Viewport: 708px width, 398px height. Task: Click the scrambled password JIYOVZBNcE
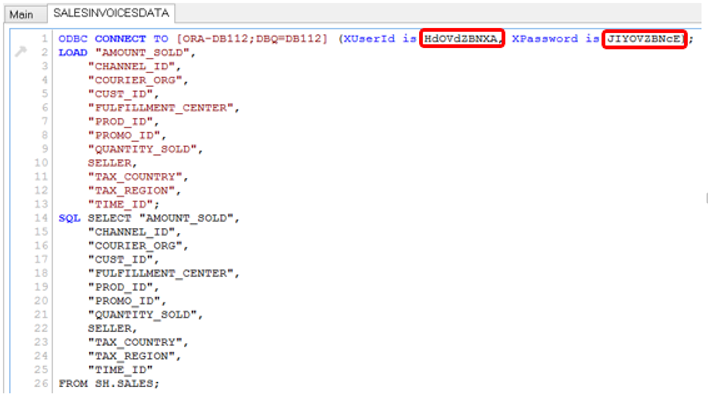pos(643,39)
